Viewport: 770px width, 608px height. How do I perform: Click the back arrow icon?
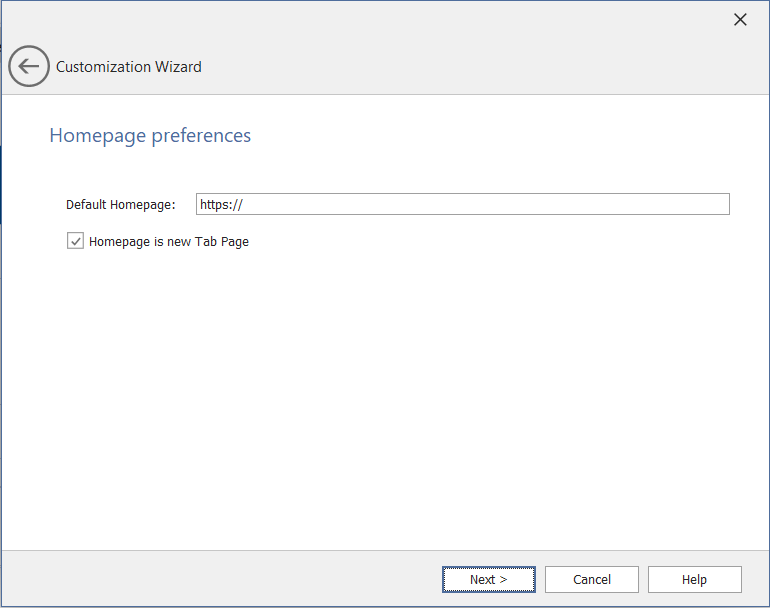pyautogui.click(x=28, y=67)
